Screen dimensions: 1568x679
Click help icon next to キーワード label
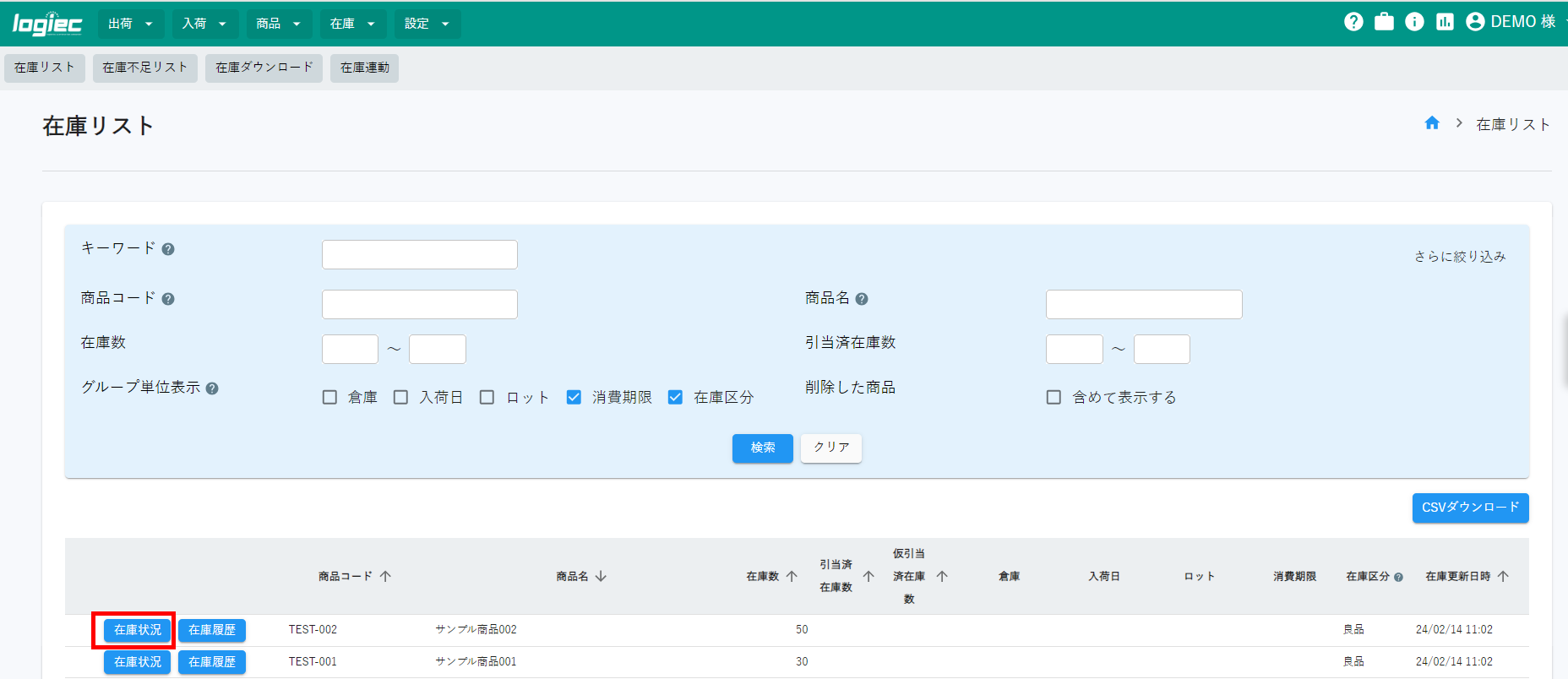(168, 249)
